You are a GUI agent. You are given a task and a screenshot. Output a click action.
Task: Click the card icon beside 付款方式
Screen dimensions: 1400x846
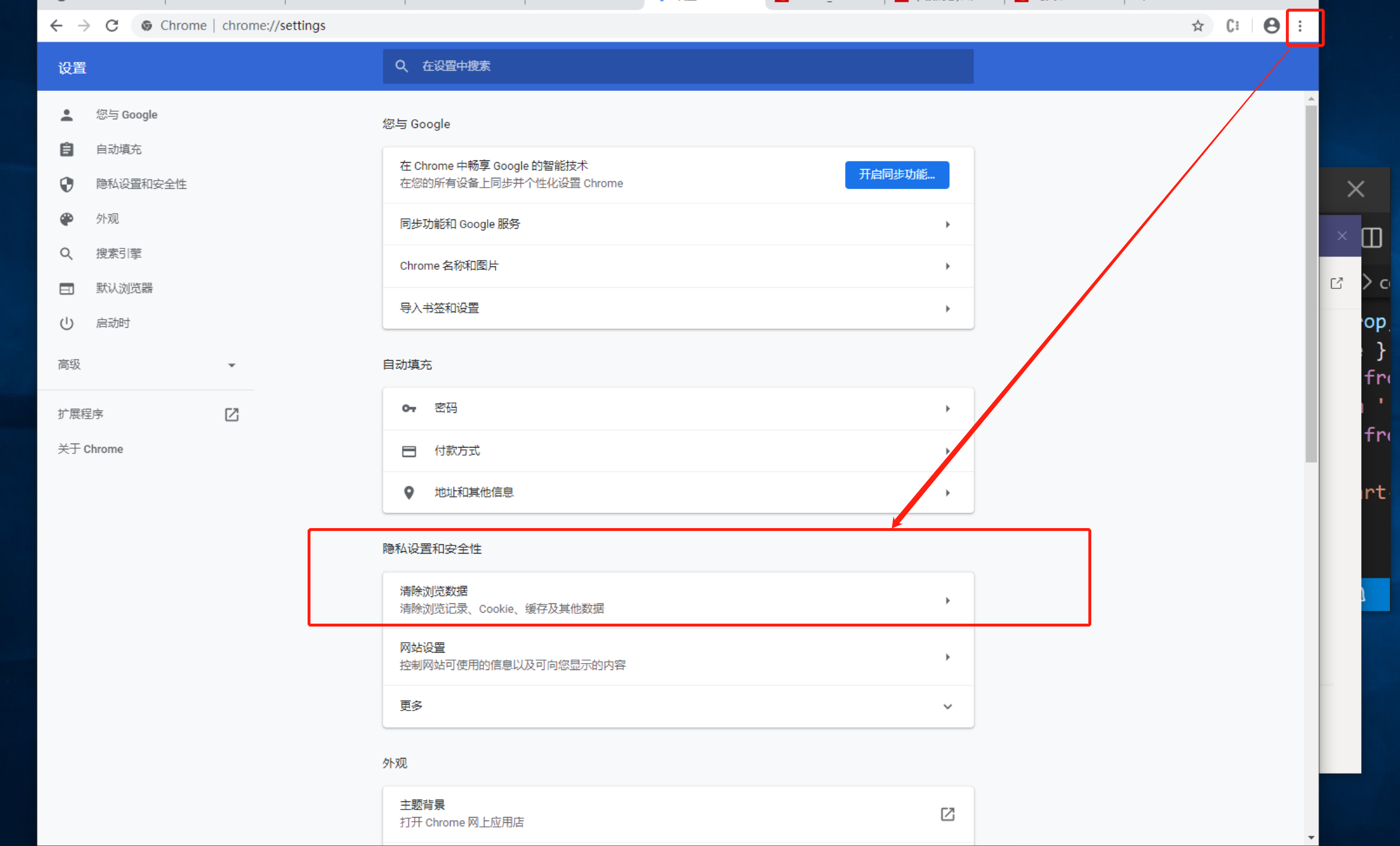(409, 451)
